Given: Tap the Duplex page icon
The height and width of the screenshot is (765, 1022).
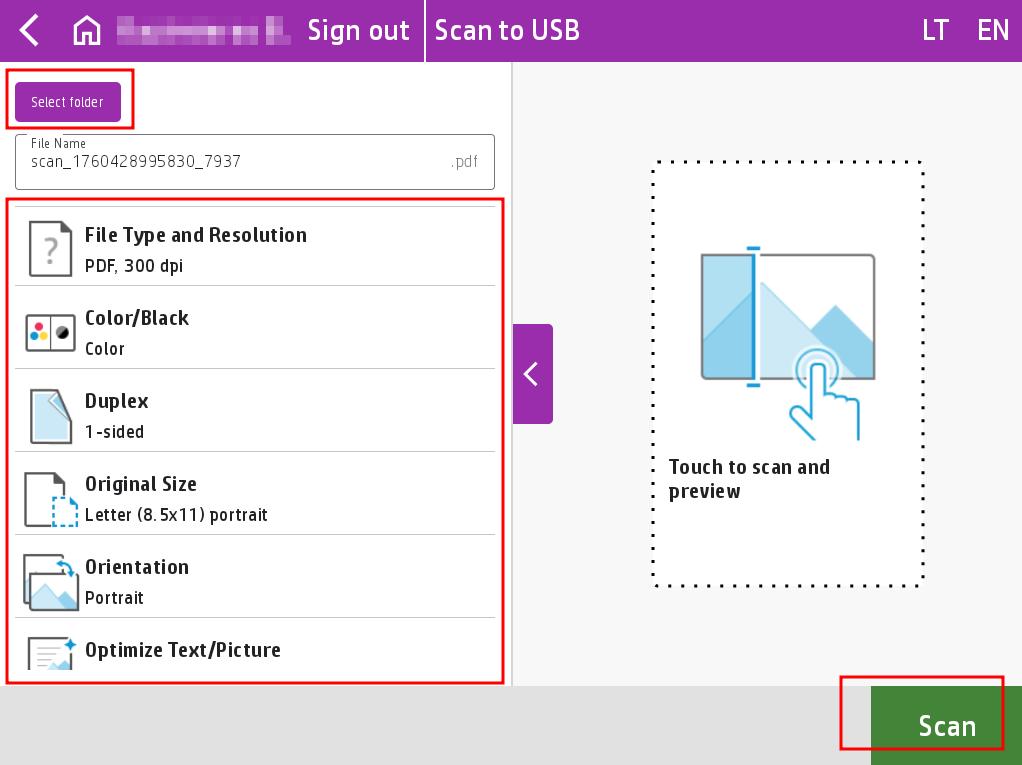Looking at the screenshot, I should 50,416.
